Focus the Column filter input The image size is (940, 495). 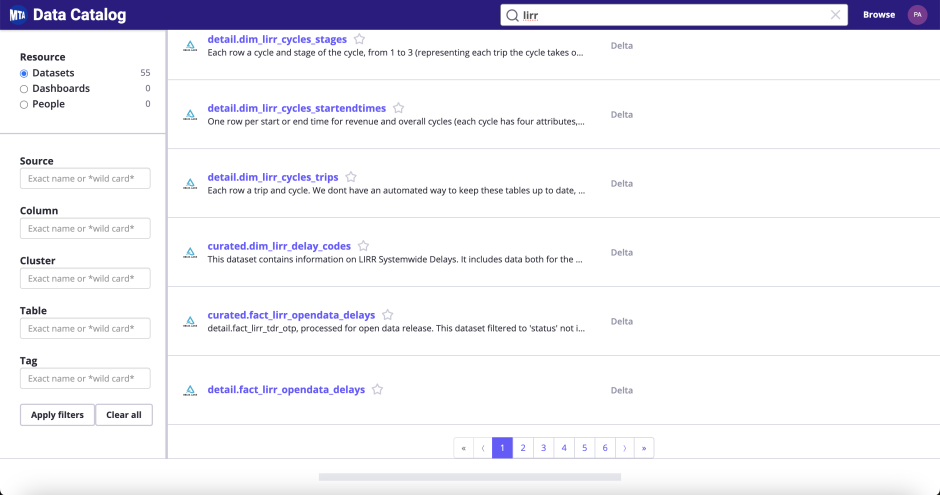[x=85, y=228]
